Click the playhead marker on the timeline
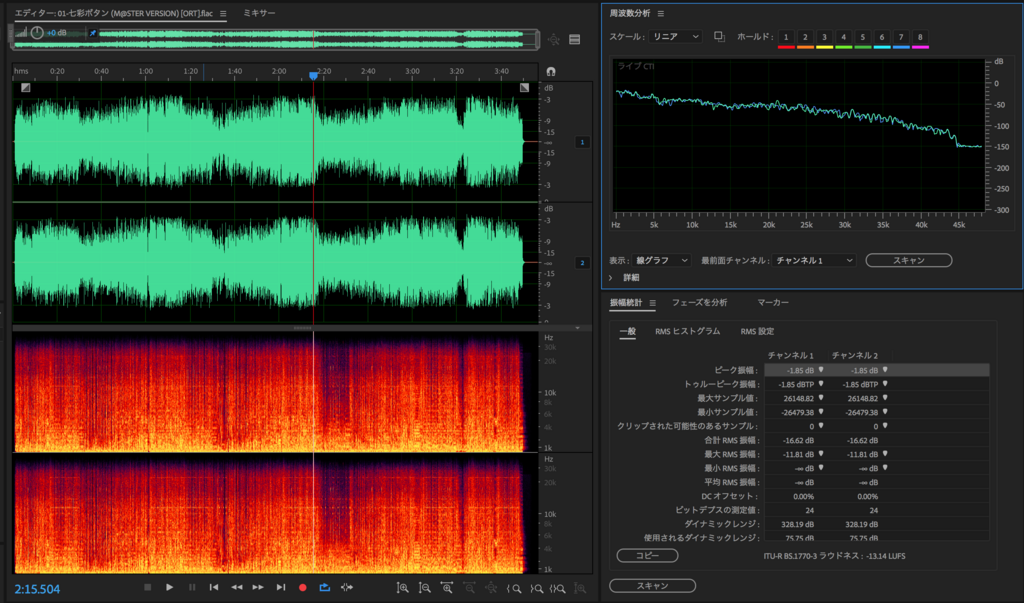 (313, 76)
